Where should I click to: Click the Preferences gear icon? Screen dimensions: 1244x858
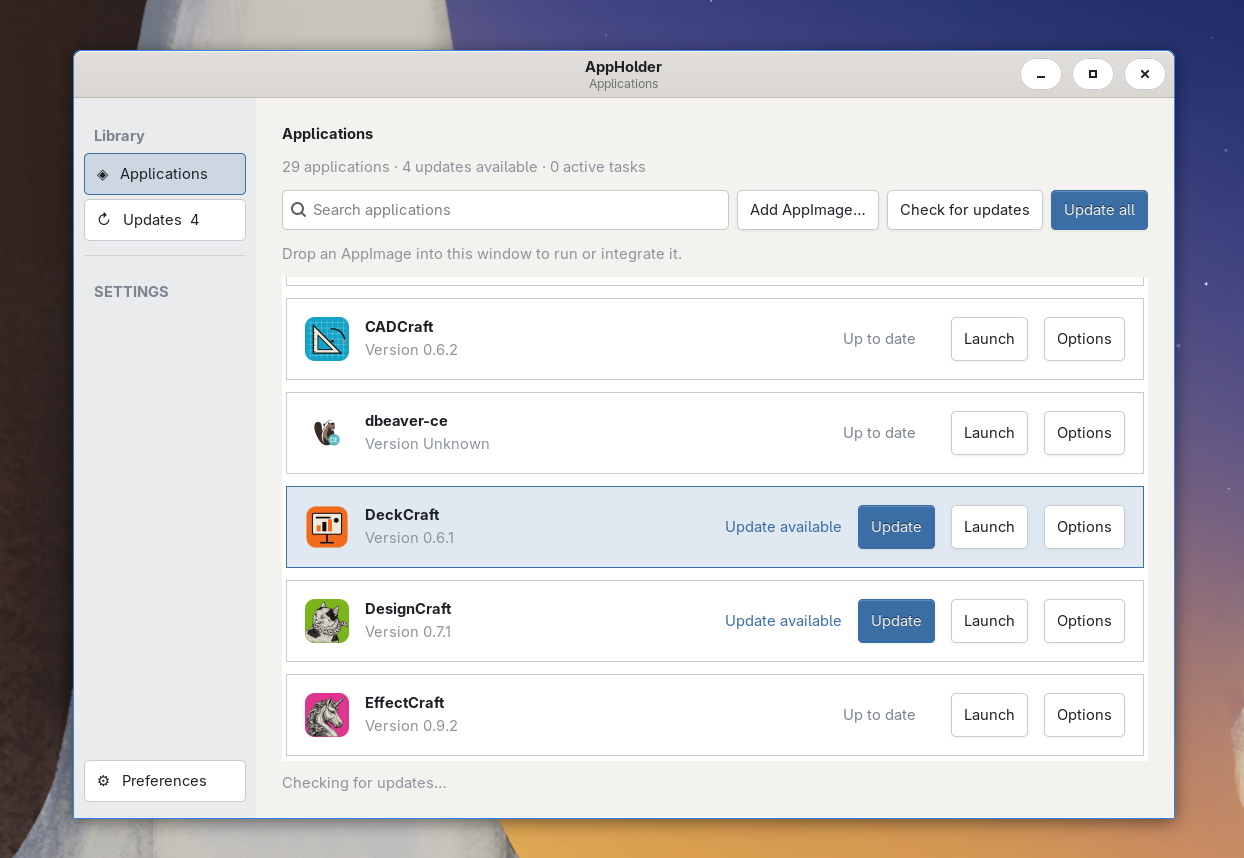coord(103,781)
